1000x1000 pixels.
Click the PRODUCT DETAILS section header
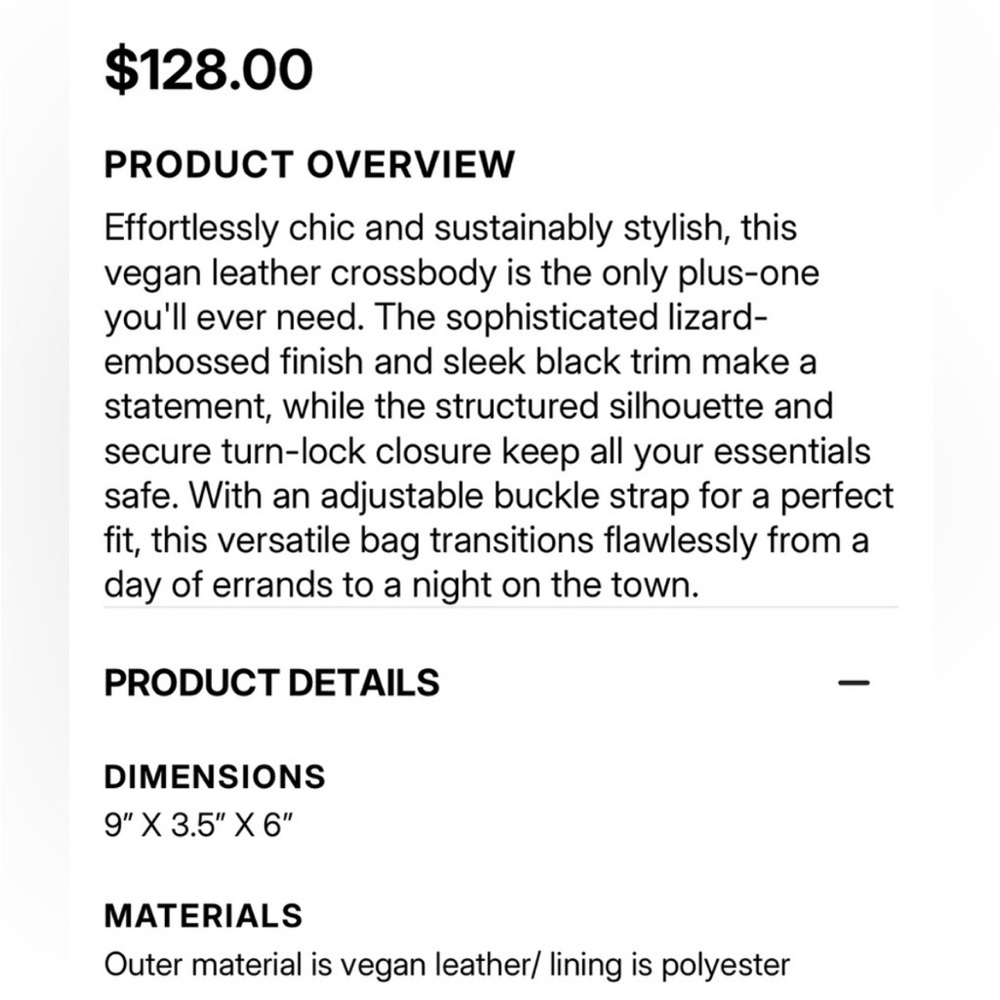272,683
